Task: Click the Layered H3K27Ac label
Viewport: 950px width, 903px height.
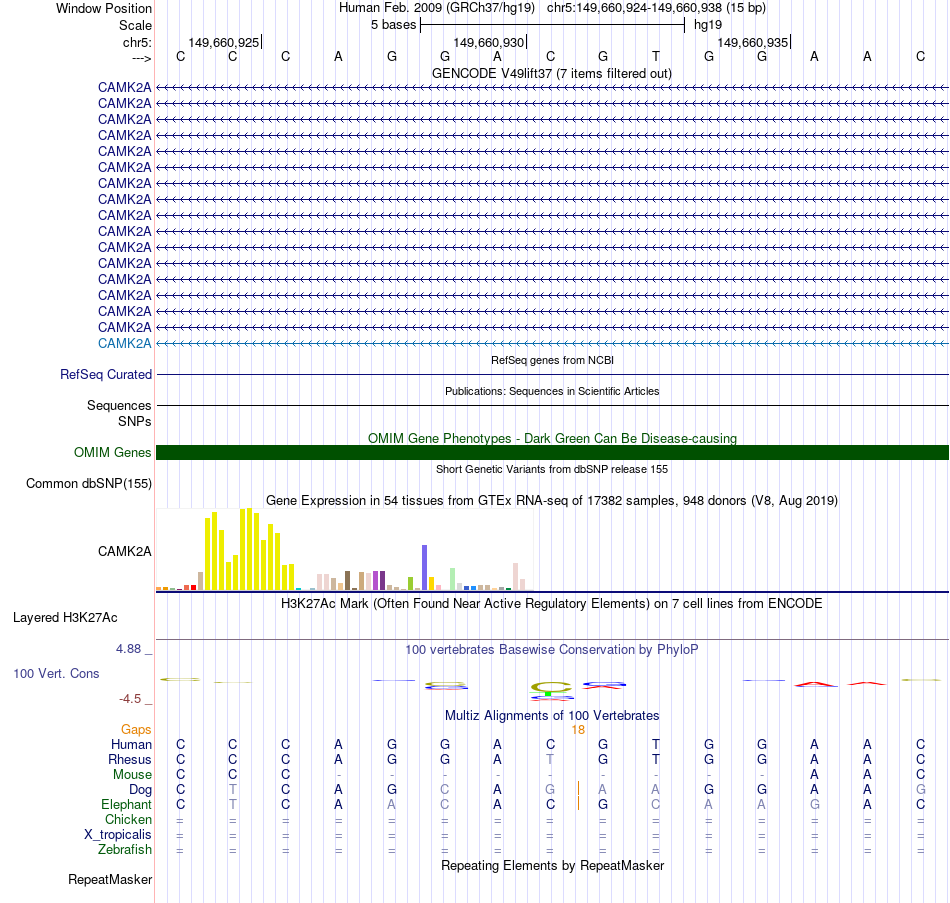Action: click(x=65, y=618)
